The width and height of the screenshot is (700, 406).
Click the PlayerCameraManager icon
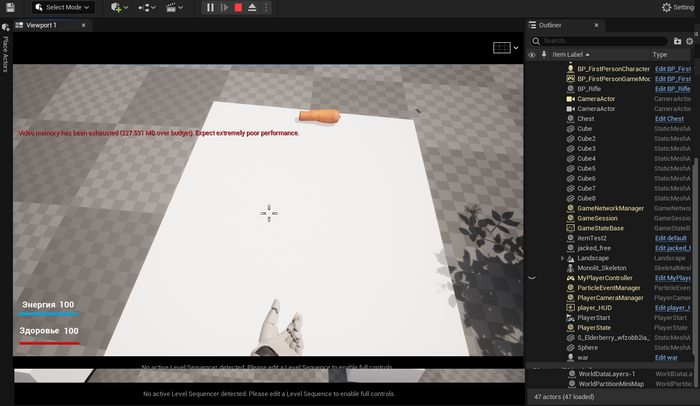point(570,298)
